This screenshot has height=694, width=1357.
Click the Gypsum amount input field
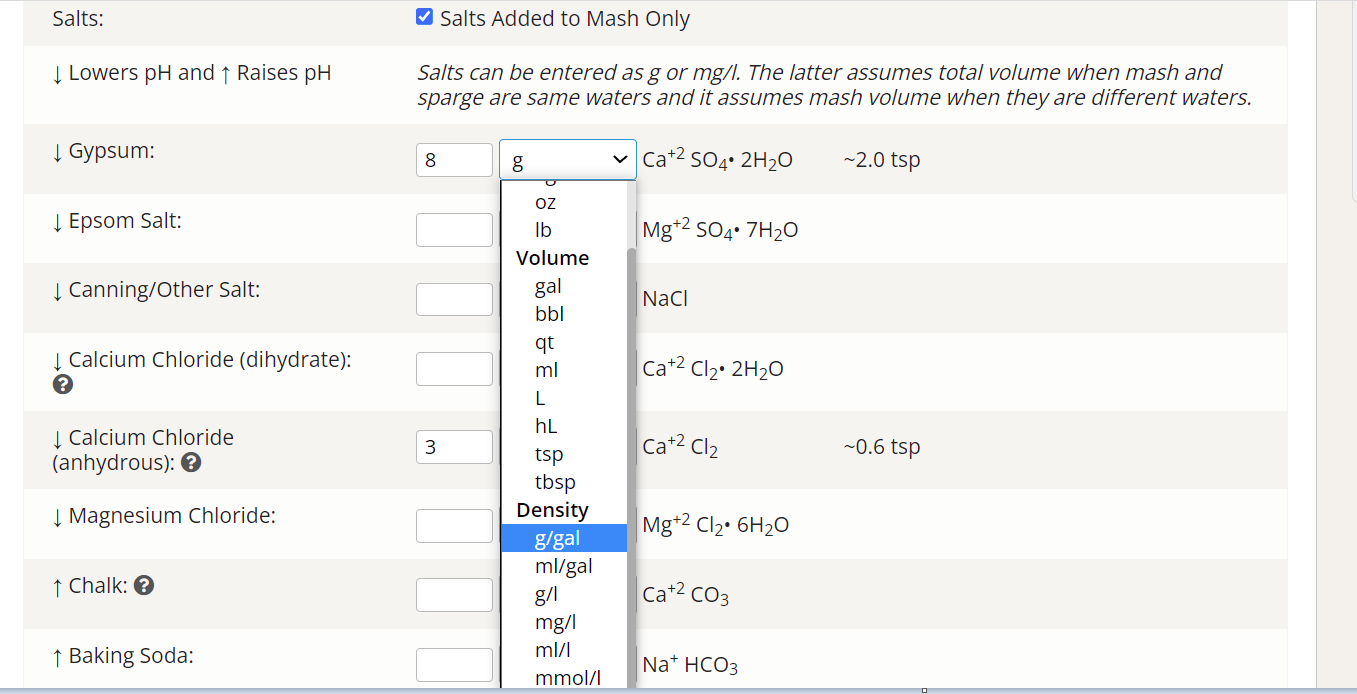454,160
